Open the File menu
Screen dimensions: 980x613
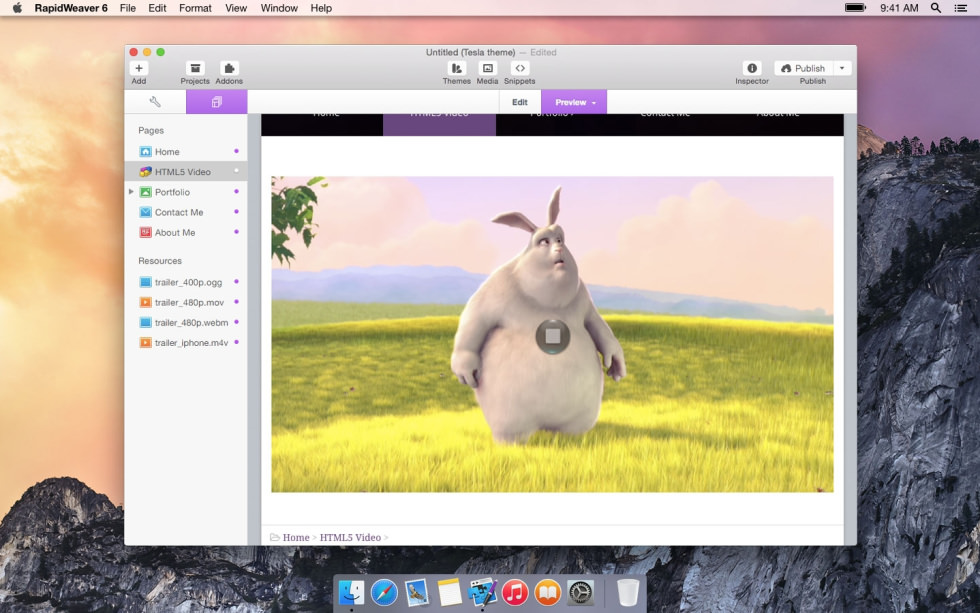pos(128,8)
